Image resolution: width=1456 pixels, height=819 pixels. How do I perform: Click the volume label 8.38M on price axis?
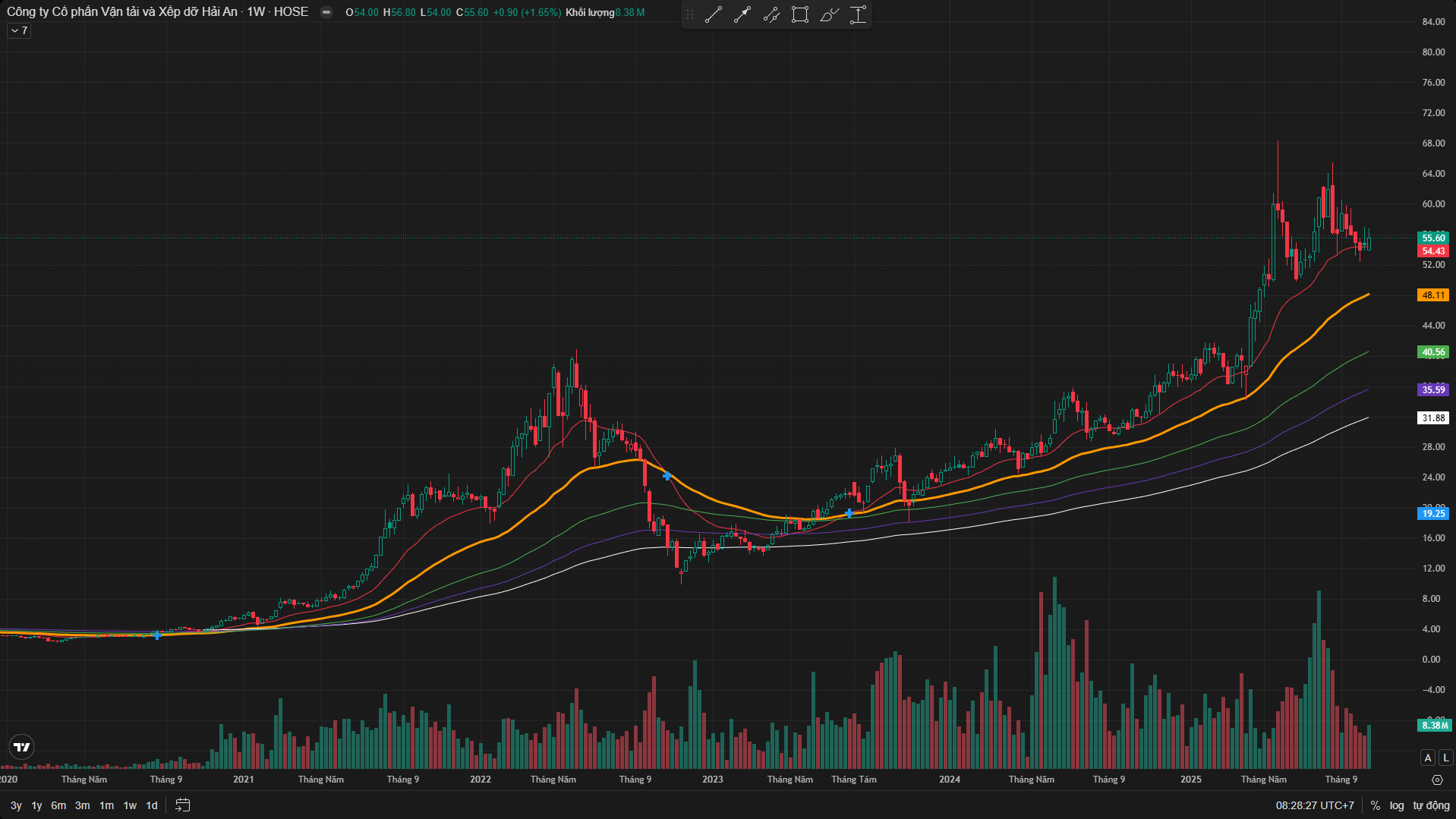1434,726
